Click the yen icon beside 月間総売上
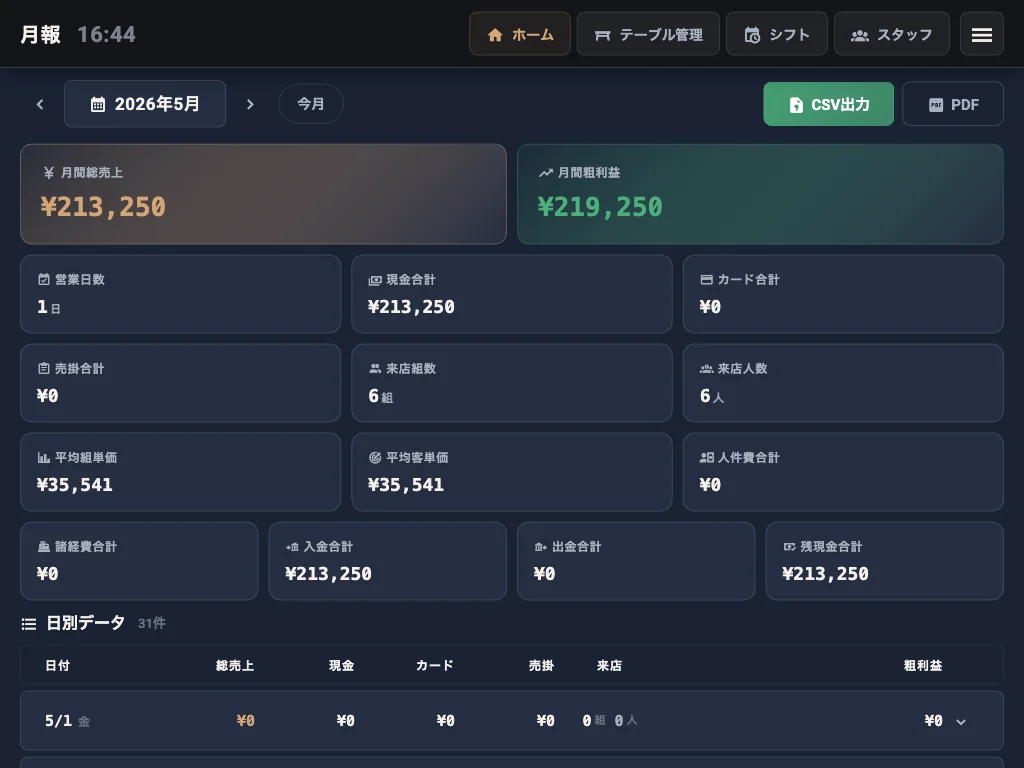The height and width of the screenshot is (768, 1024). coord(49,173)
